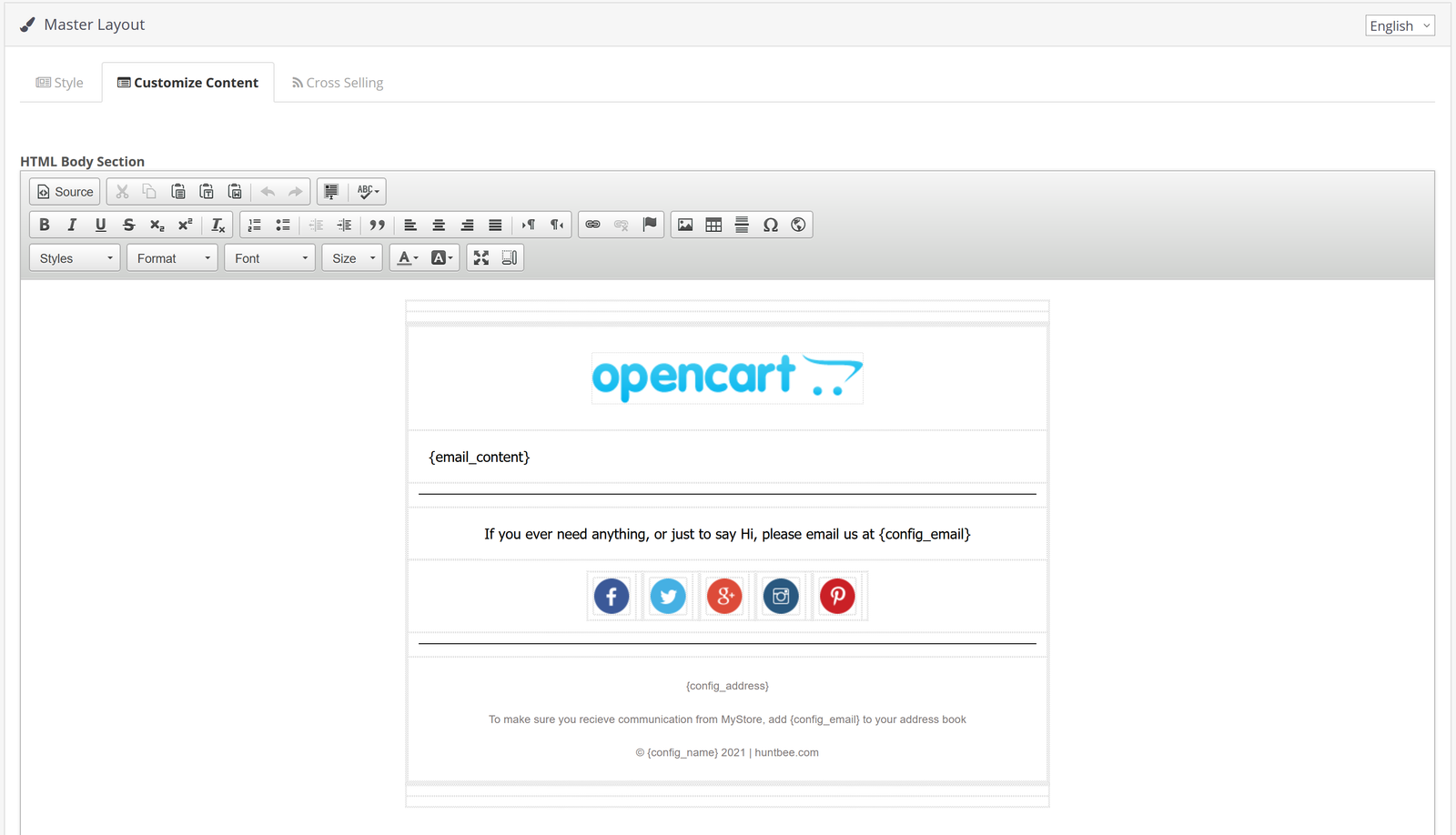The image size is (1456, 835).
Task: Insert a numbered list
Action: pos(255,225)
